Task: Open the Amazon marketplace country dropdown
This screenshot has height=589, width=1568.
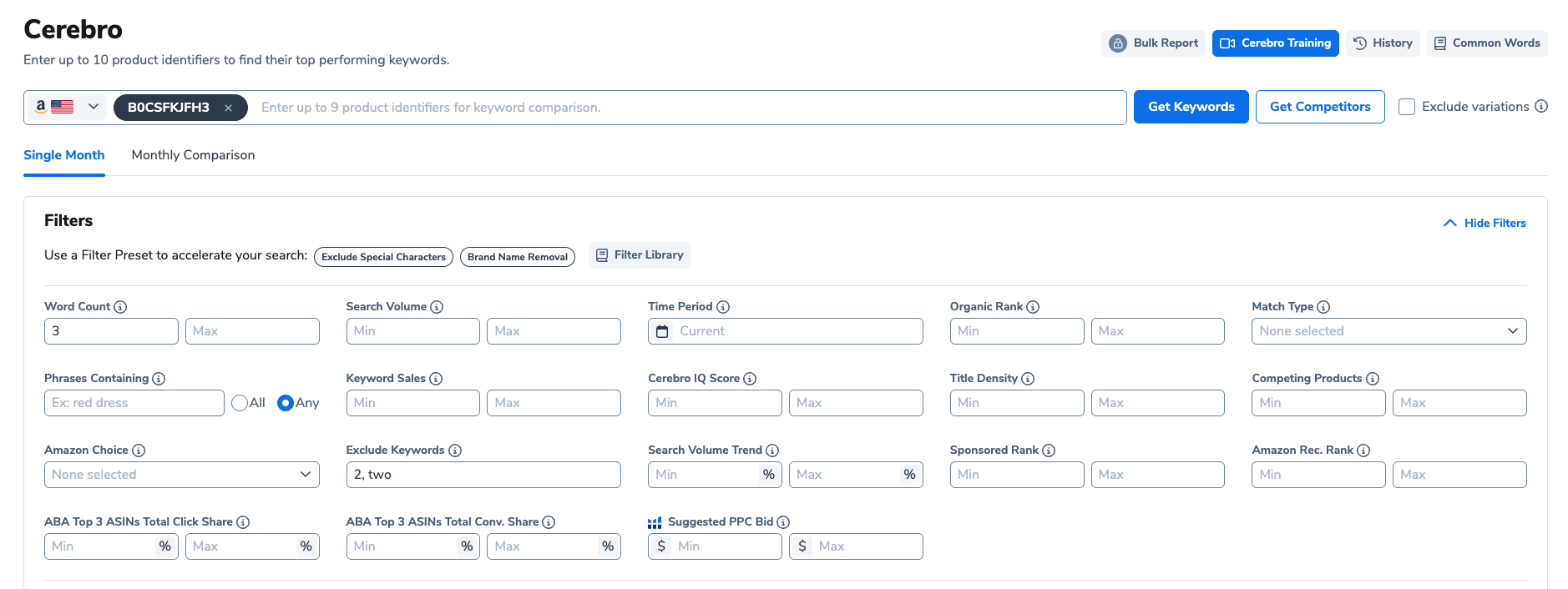Action: [67, 107]
